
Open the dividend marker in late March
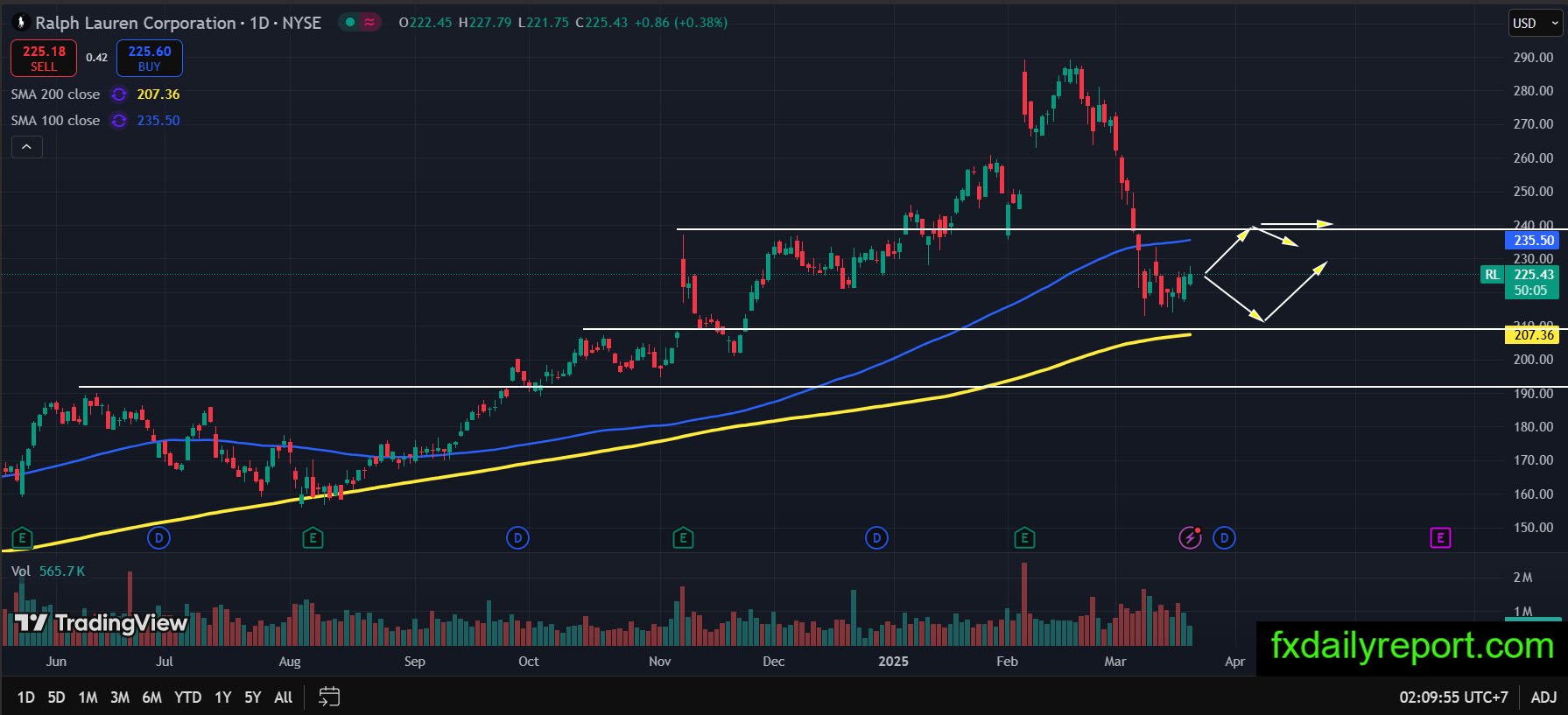click(x=1224, y=537)
